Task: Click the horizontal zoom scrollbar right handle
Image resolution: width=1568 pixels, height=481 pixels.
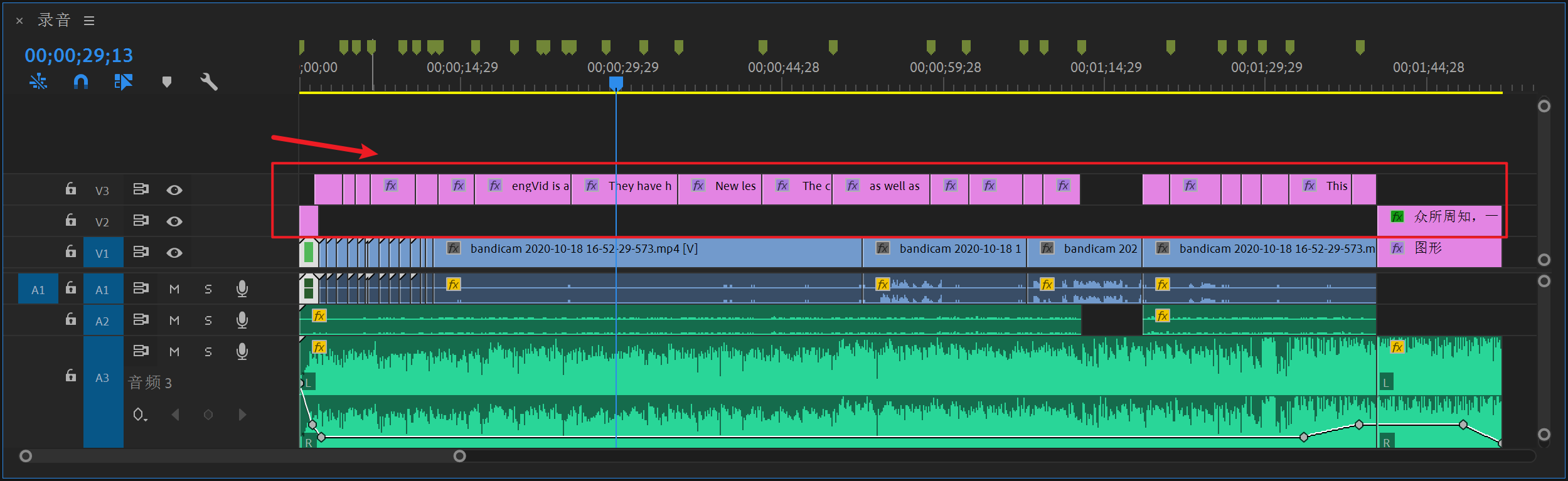Action: click(x=460, y=456)
